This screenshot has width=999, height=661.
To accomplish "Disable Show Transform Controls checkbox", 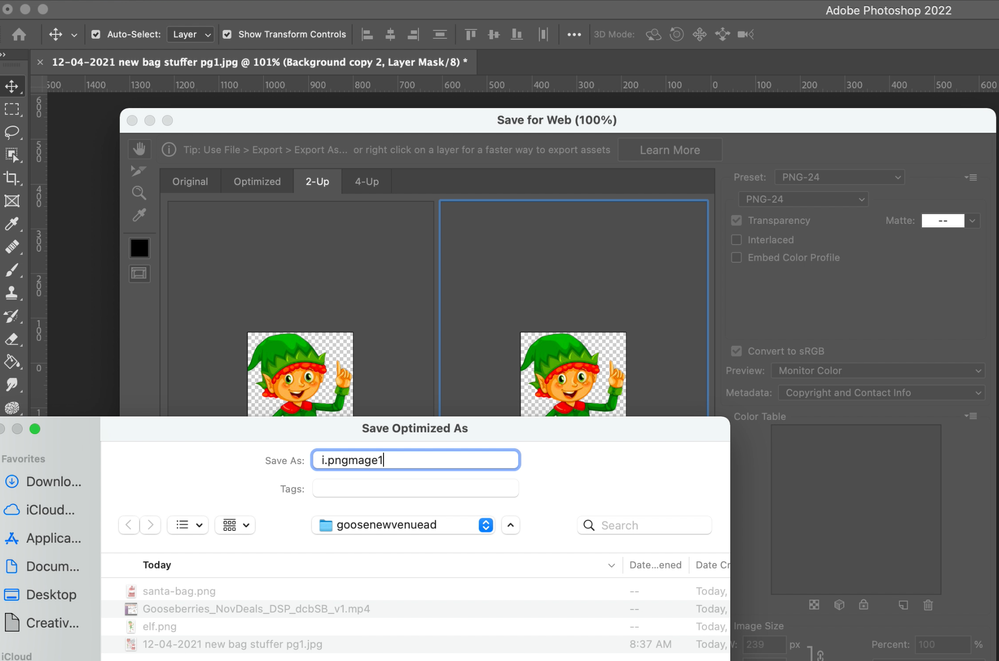I will tap(227, 34).
